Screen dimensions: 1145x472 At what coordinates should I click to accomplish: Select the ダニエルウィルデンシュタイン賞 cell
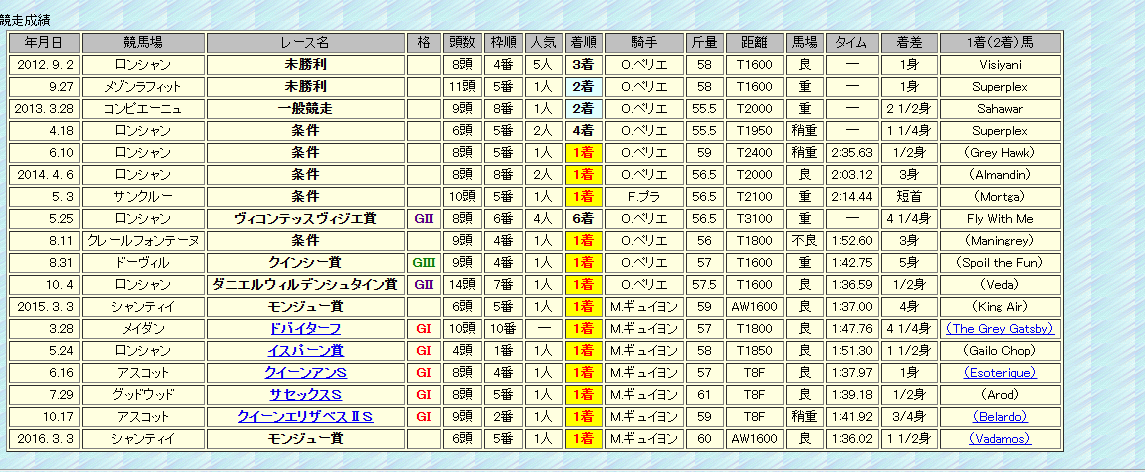click(x=305, y=285)
